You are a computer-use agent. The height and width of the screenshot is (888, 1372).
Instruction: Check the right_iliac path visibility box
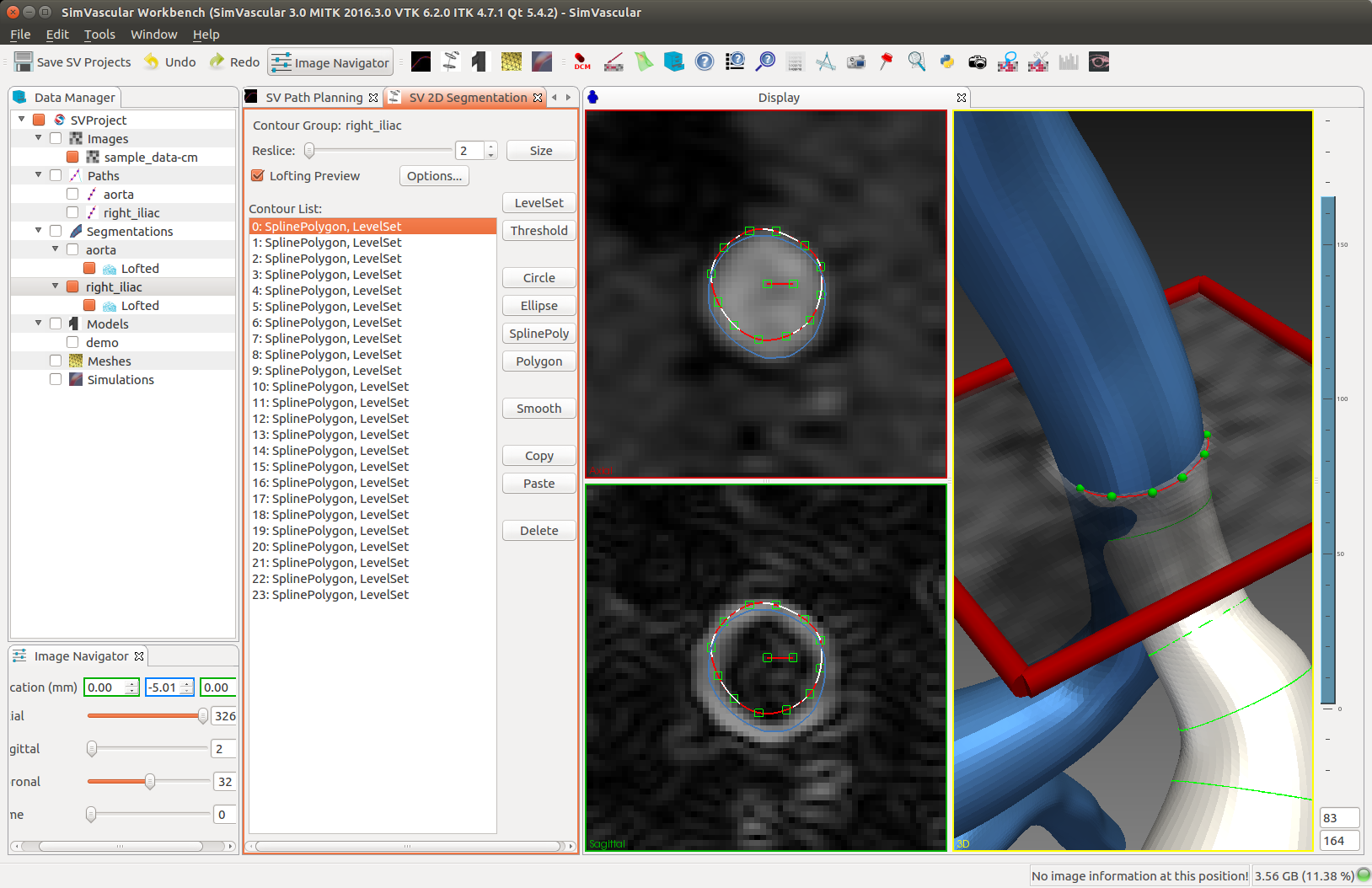(x=72, y=212)
